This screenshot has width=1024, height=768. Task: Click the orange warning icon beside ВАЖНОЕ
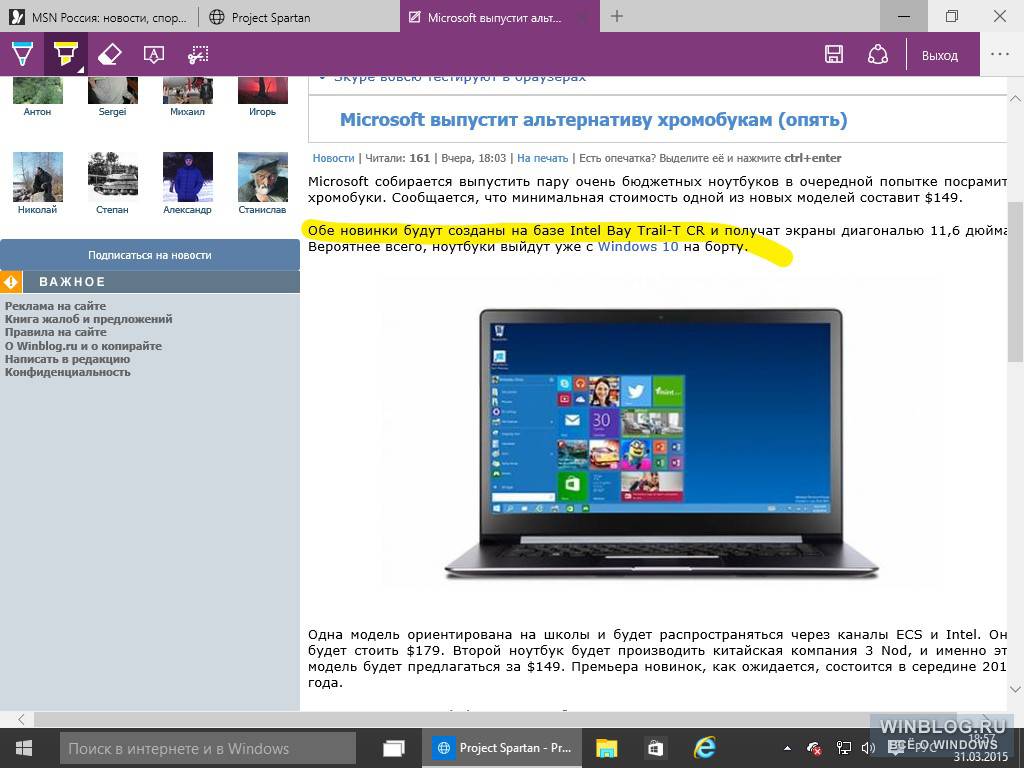[11, 281]
